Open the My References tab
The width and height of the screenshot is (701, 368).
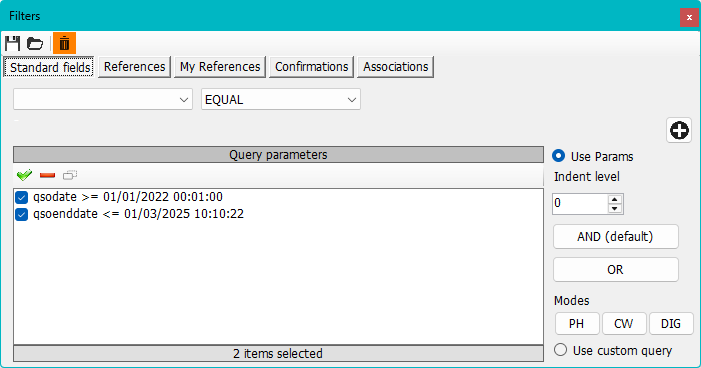[x=220, y=67]
